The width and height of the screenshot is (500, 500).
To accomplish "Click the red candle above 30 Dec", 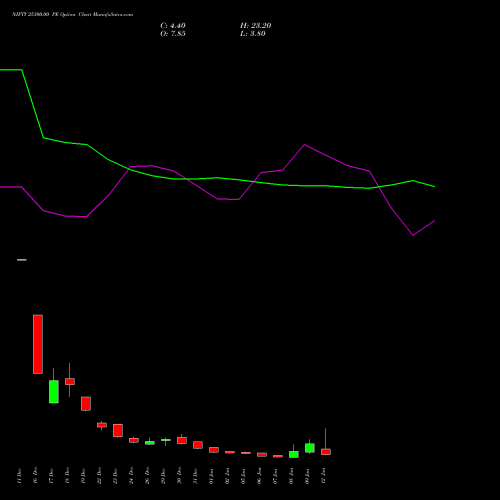I will (x=182, y=440).
